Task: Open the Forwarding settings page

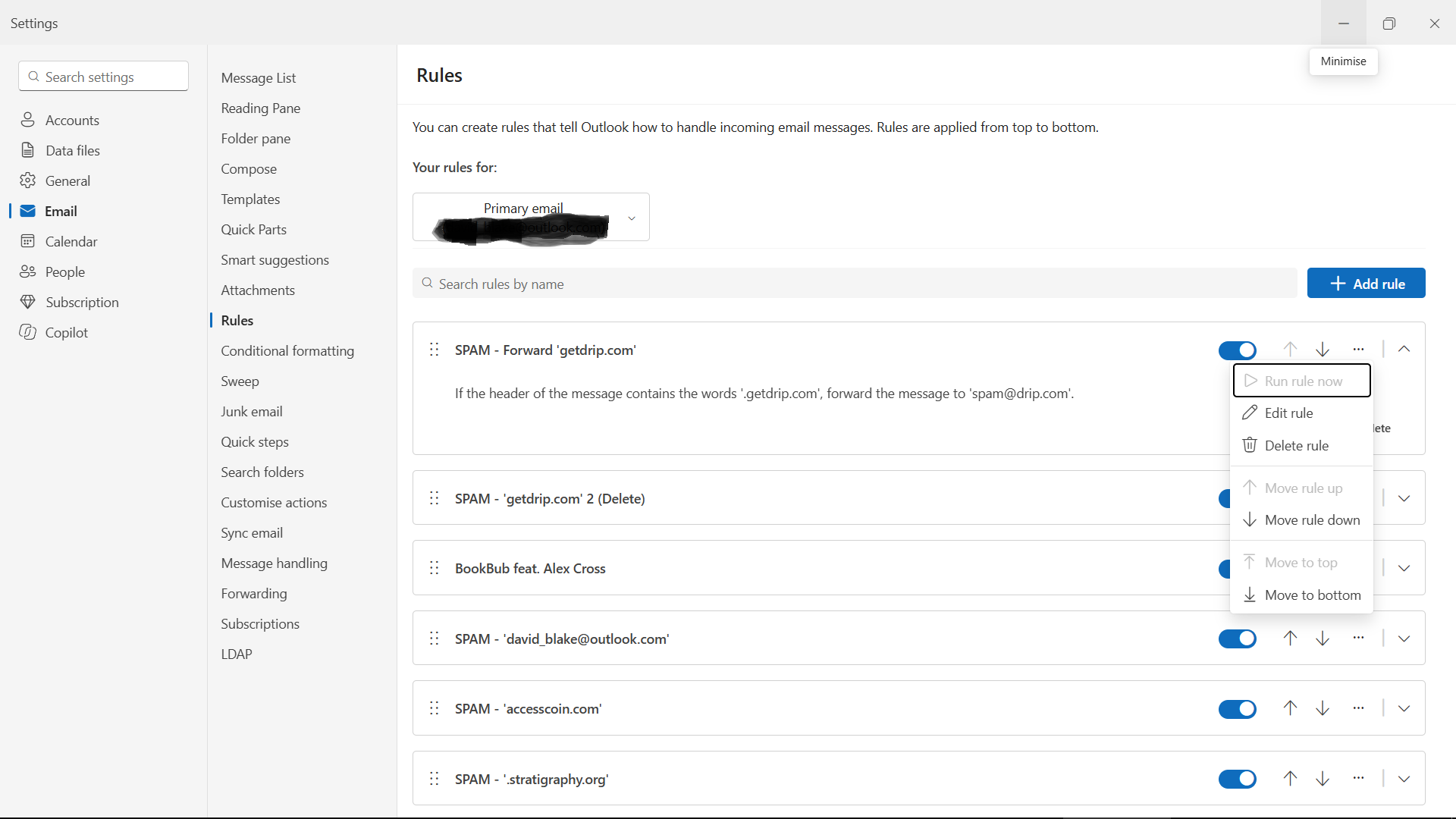Action: (x=254, y=594)
